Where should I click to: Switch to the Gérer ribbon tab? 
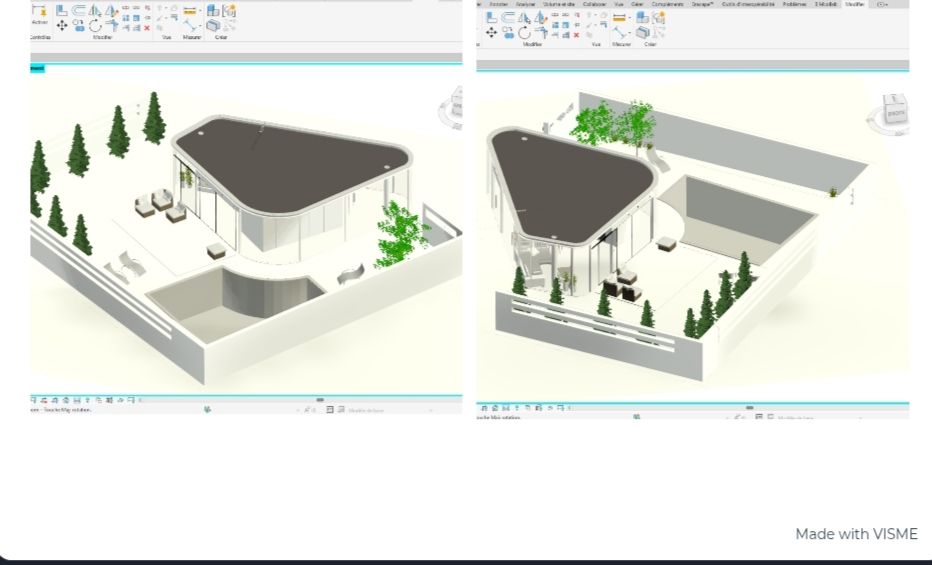tap(636, 4)
